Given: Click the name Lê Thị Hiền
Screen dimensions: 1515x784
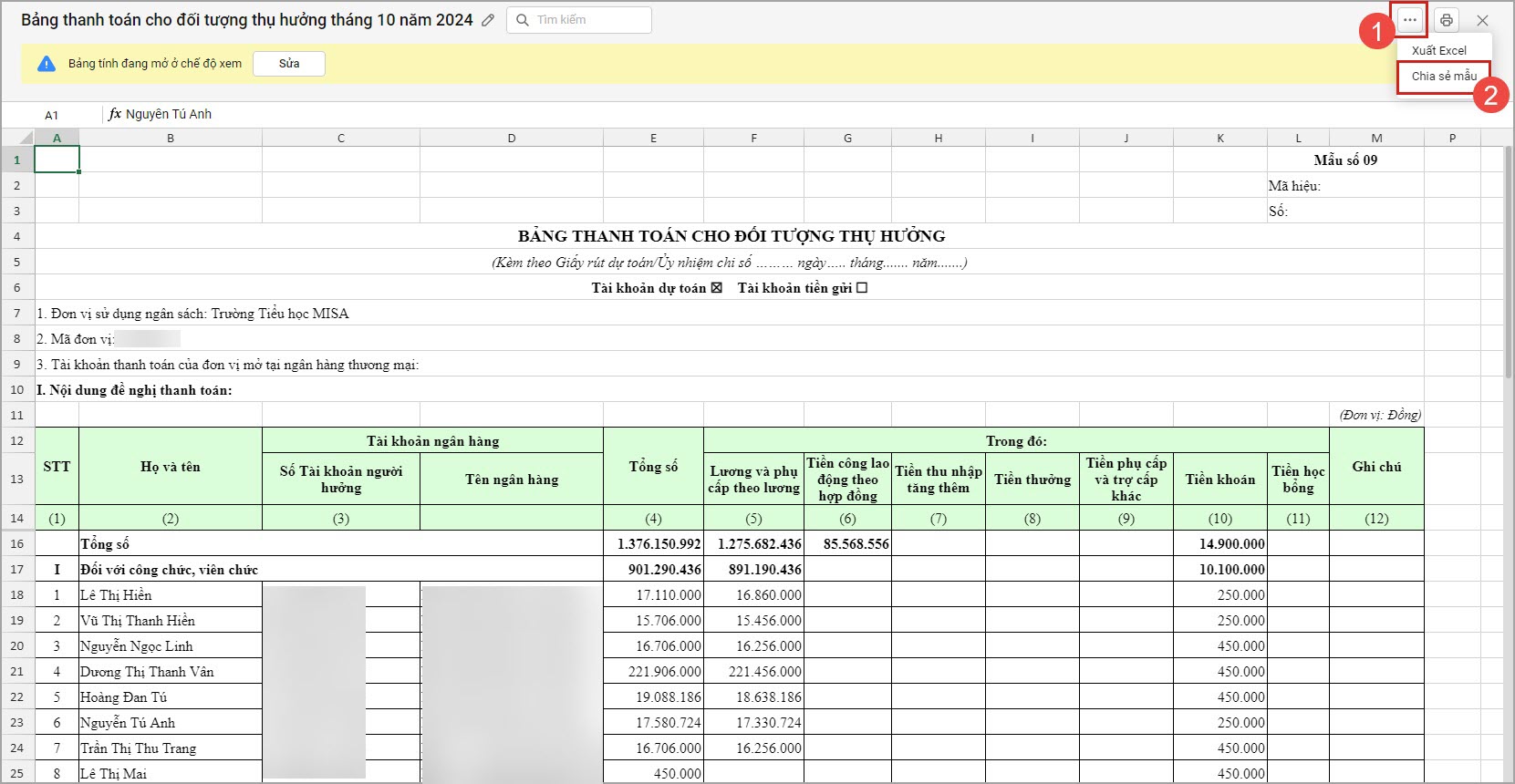Looking at the screenshot, I should point(116,595).
